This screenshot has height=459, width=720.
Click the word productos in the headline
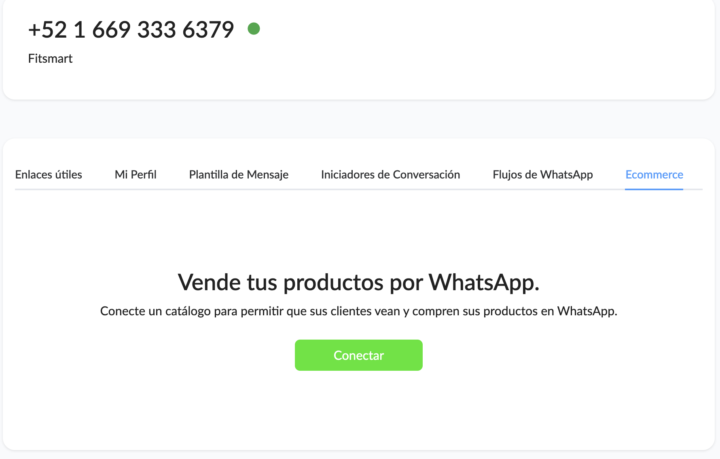pyautogui.click(x=333, y=283)
